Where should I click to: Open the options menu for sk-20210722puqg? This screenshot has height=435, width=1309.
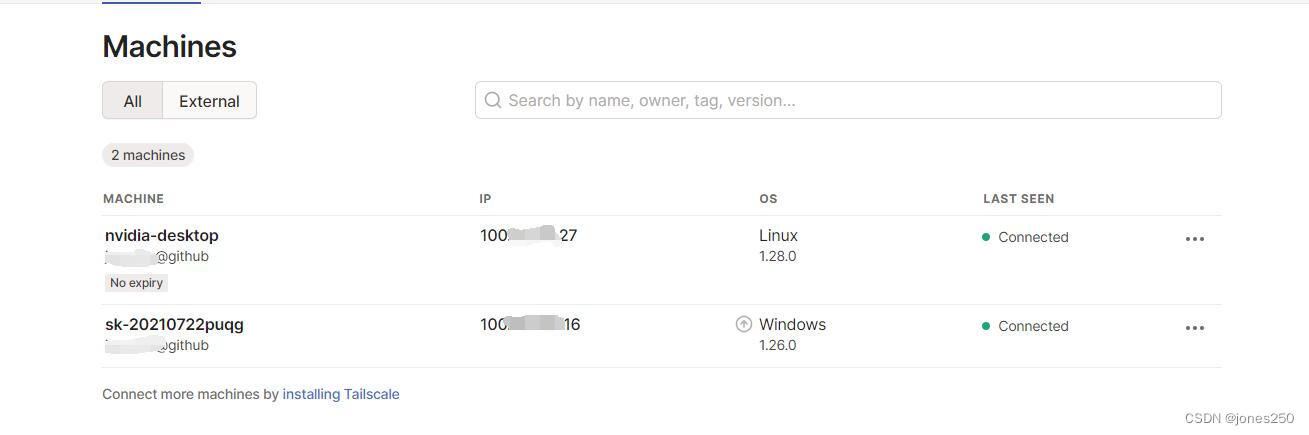1194,328
